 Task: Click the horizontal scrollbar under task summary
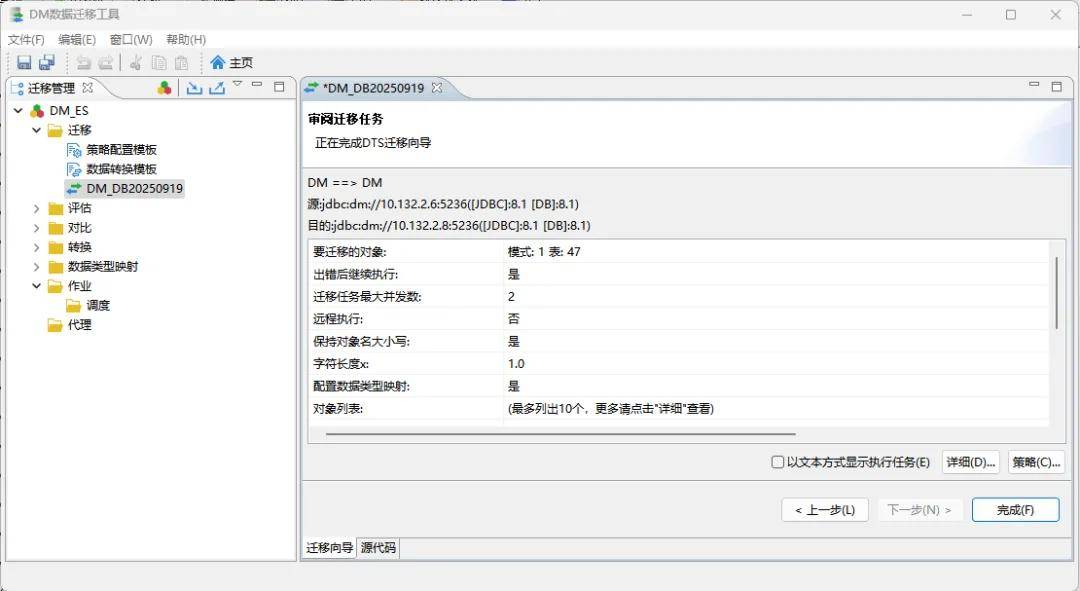(561, 435)
